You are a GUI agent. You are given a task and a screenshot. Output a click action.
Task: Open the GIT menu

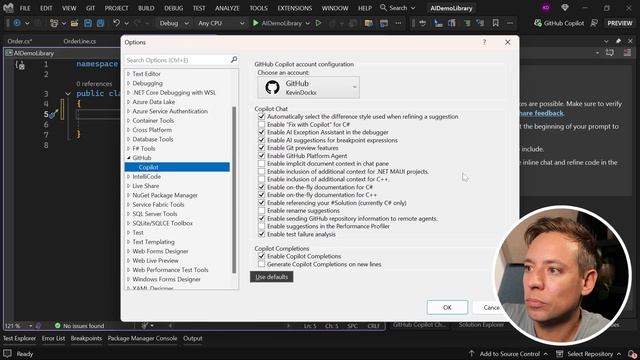tap(90, 8)
